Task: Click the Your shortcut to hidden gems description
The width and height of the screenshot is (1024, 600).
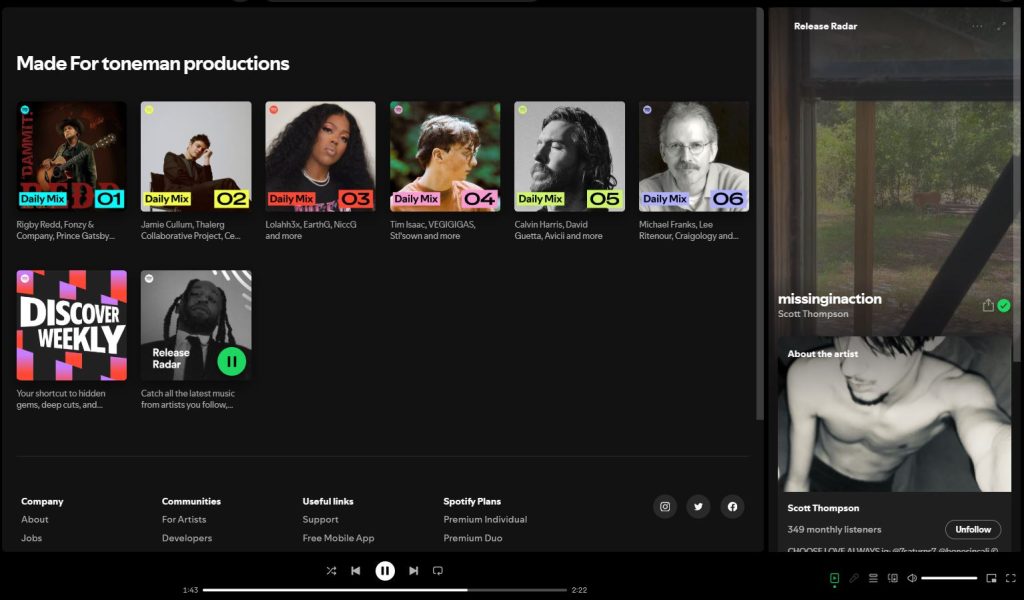Action: pos(60,399)
